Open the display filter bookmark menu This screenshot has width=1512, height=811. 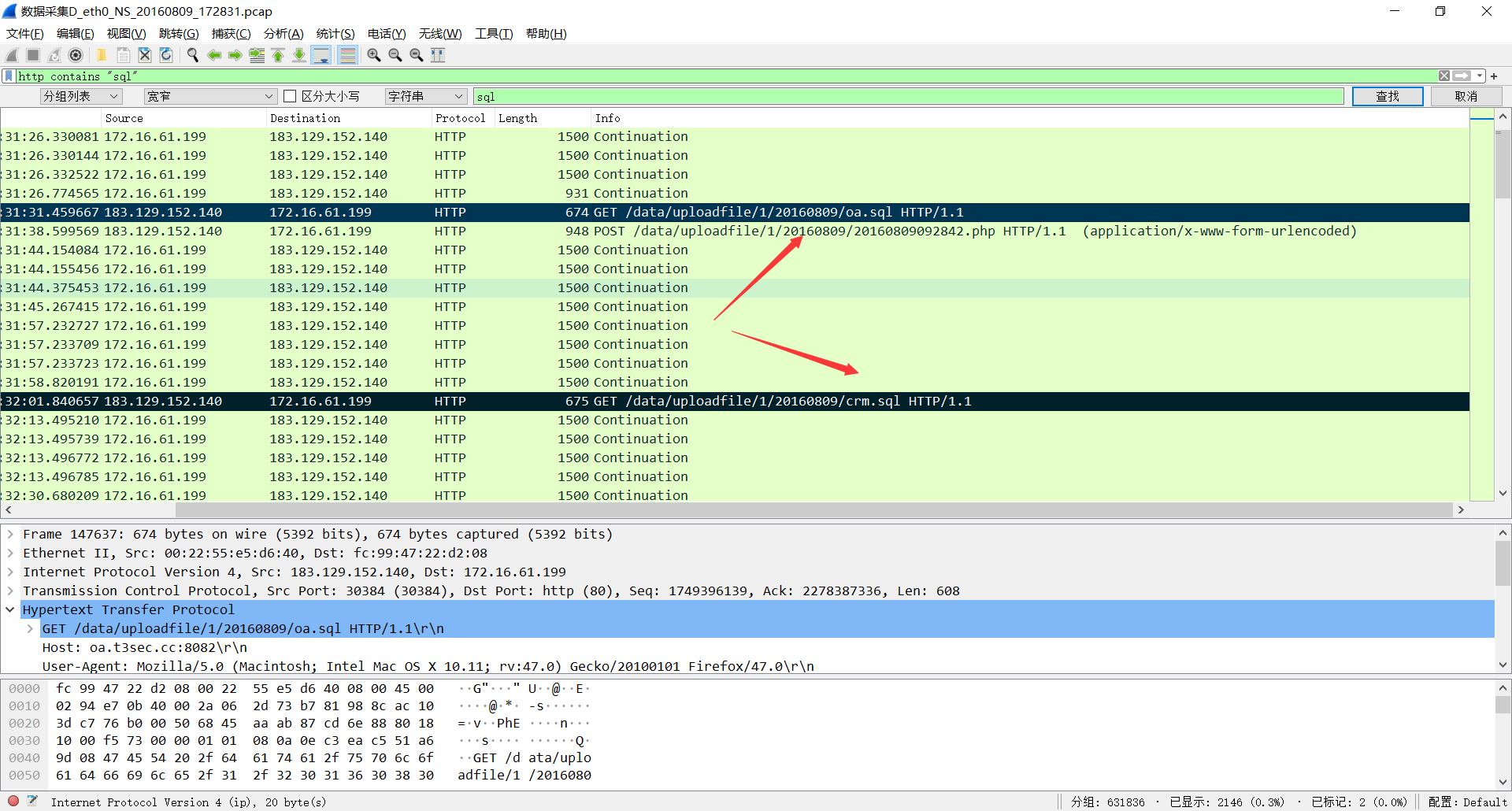(9, 76)
